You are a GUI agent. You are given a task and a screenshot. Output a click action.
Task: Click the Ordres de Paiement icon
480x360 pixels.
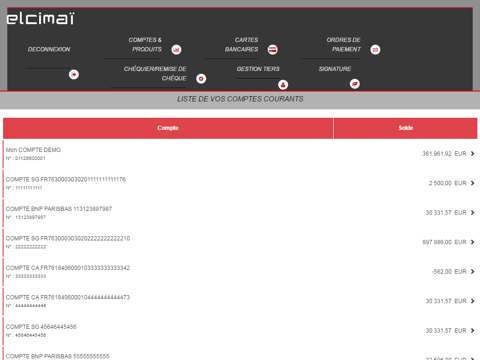[375, 50]
